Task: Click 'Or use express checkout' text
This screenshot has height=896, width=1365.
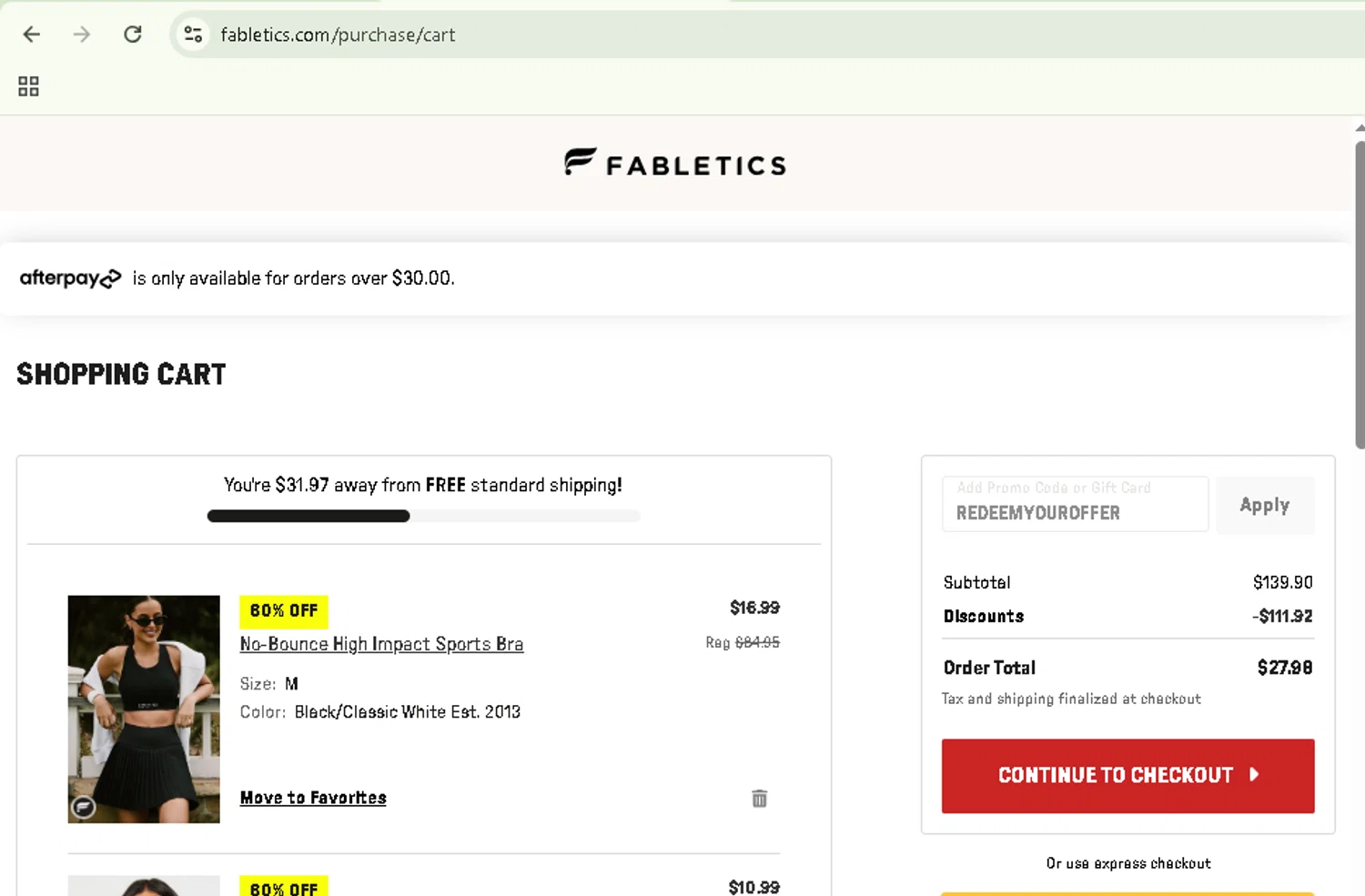Action: tap(1128, 863)
